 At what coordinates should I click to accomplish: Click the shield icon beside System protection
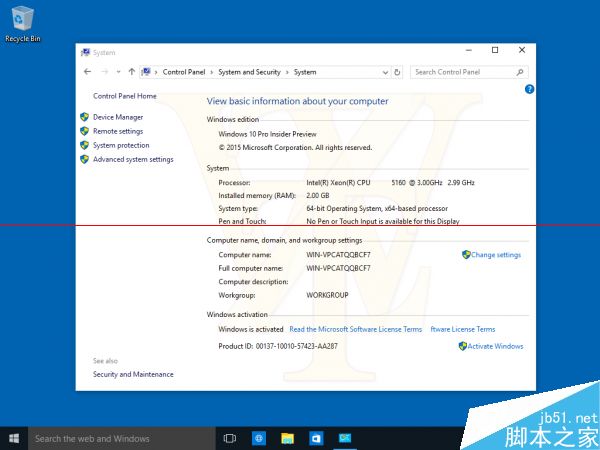coord(85,145)
